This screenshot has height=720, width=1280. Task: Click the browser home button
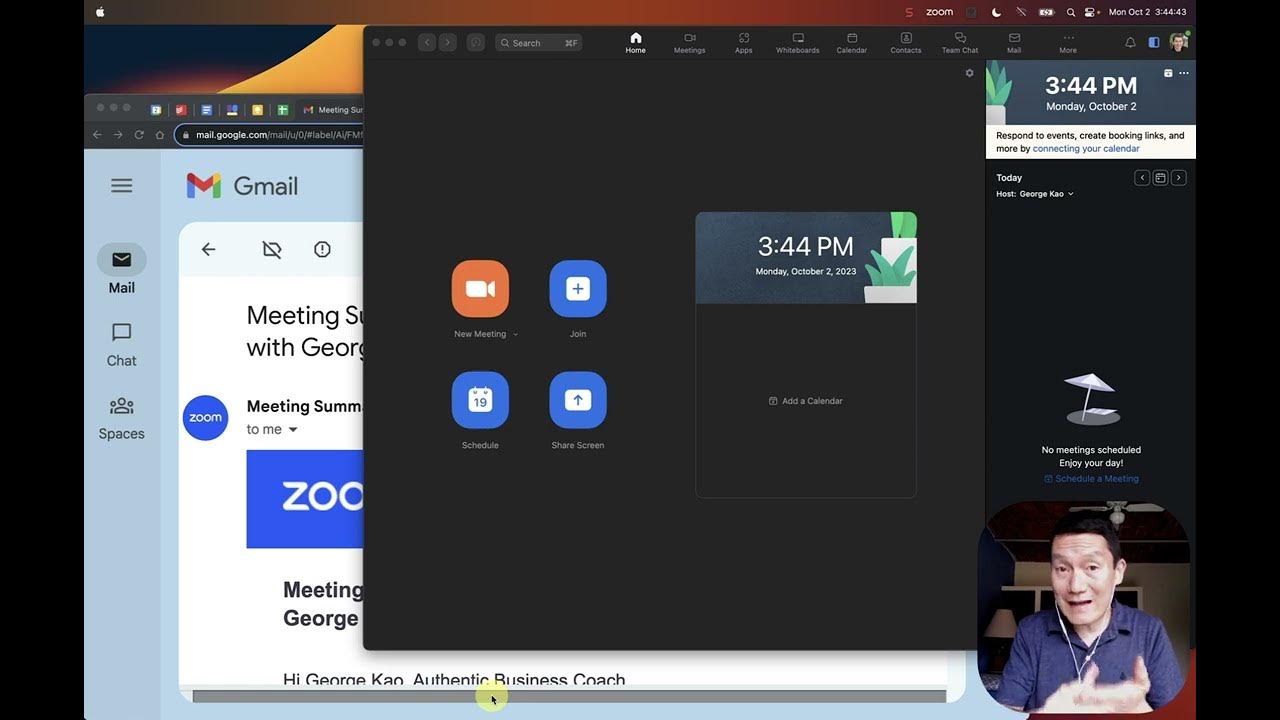pos(159,135)
